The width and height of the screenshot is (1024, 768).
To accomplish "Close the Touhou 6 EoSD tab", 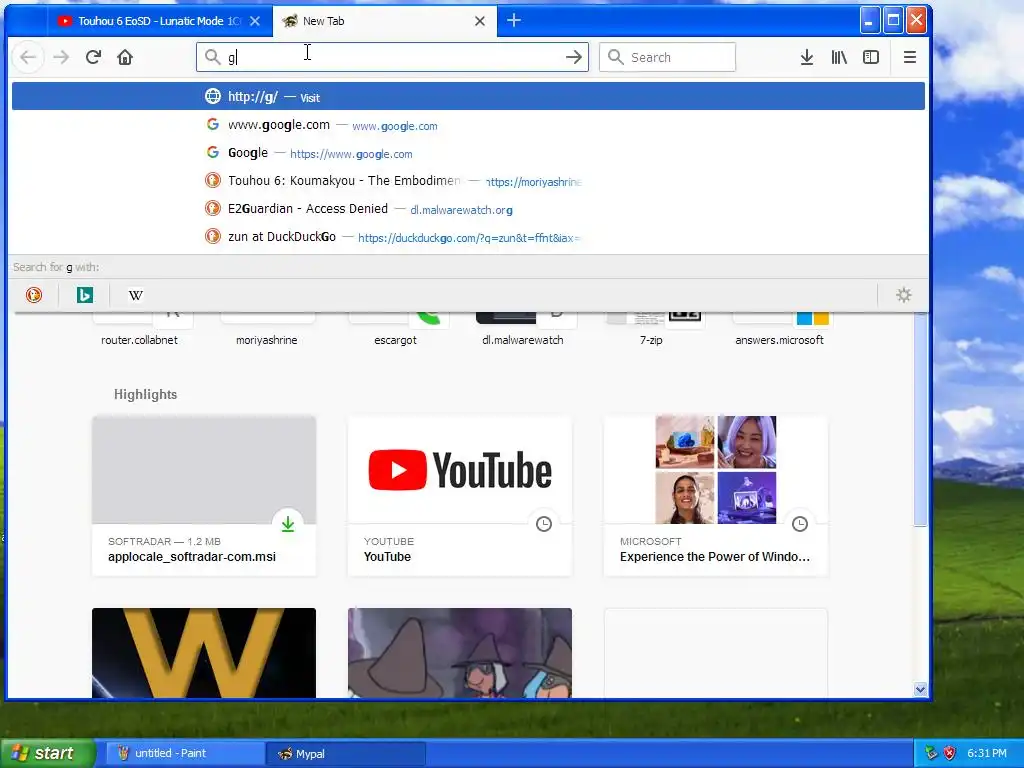I will (255, 21).
